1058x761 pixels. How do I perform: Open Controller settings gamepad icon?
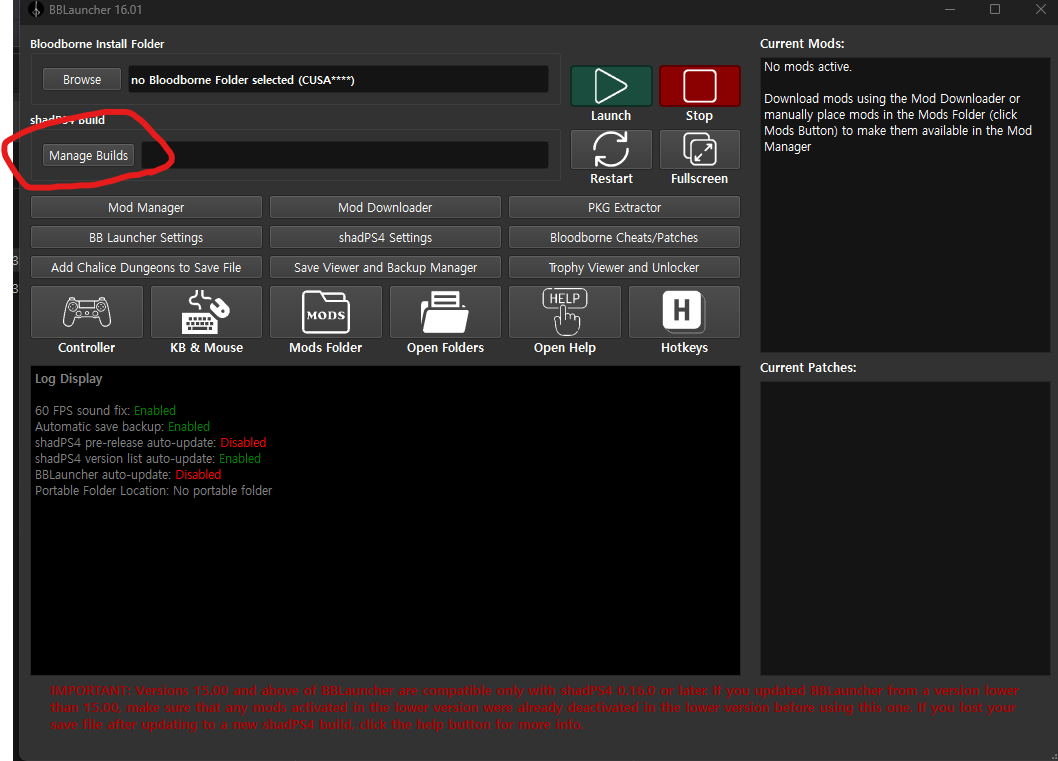(87, 312)
